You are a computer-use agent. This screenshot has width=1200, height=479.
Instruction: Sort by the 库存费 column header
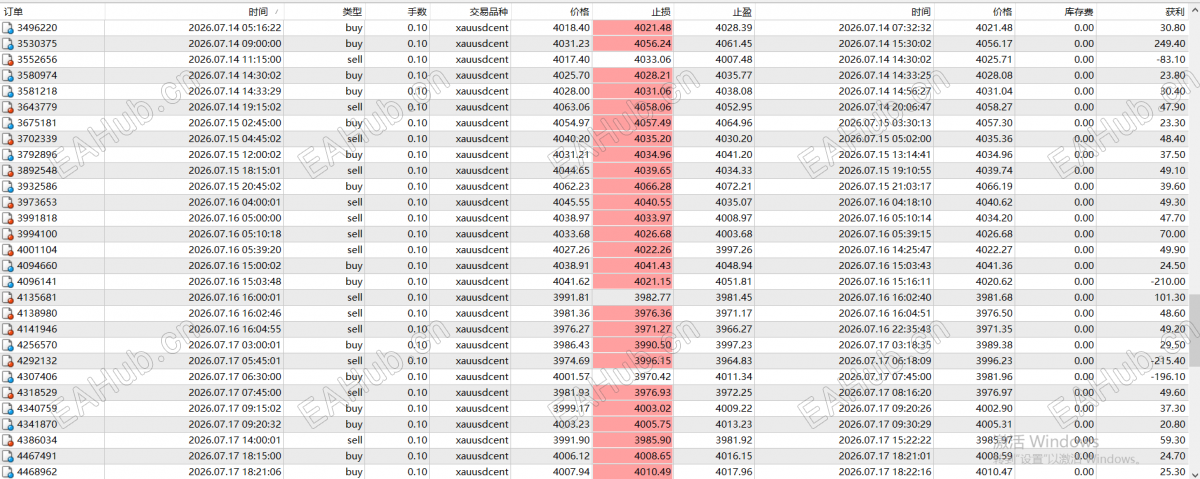coord(1078,11)
